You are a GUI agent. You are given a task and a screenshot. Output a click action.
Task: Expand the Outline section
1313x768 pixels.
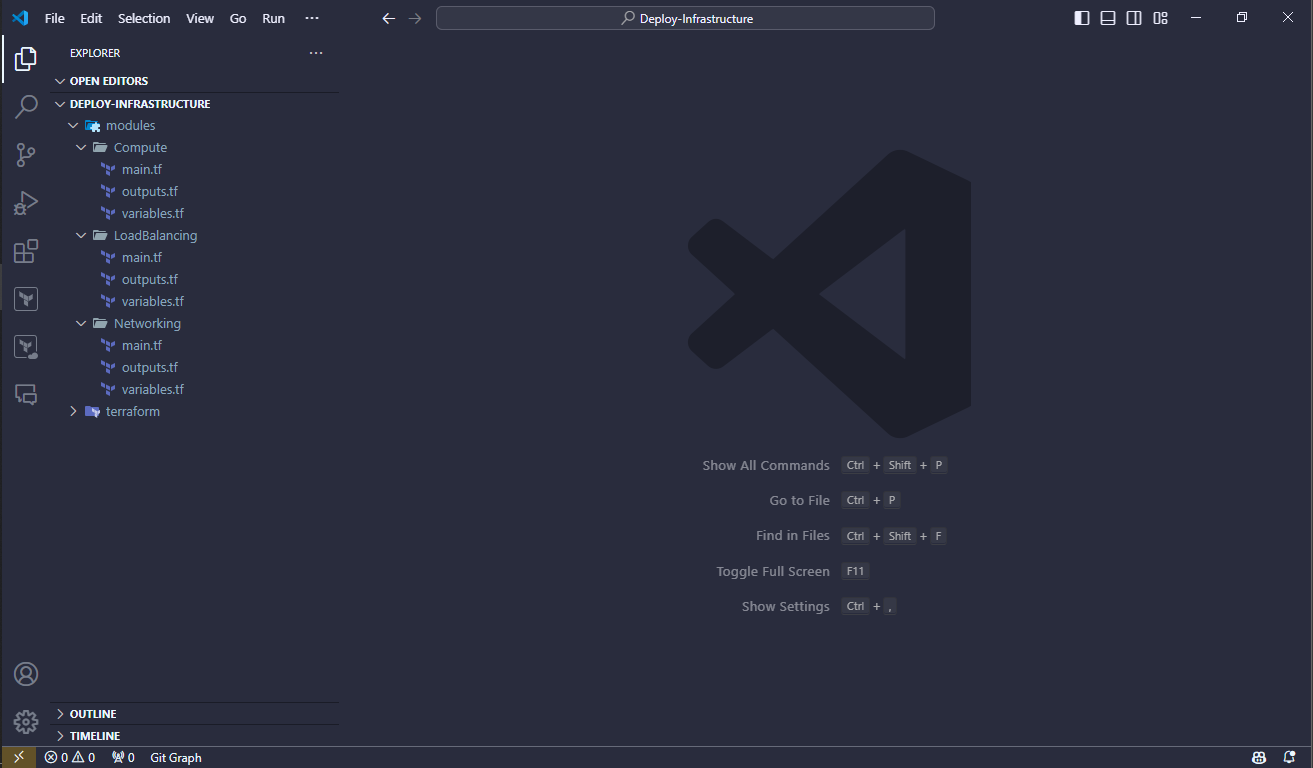coord(195,714)
